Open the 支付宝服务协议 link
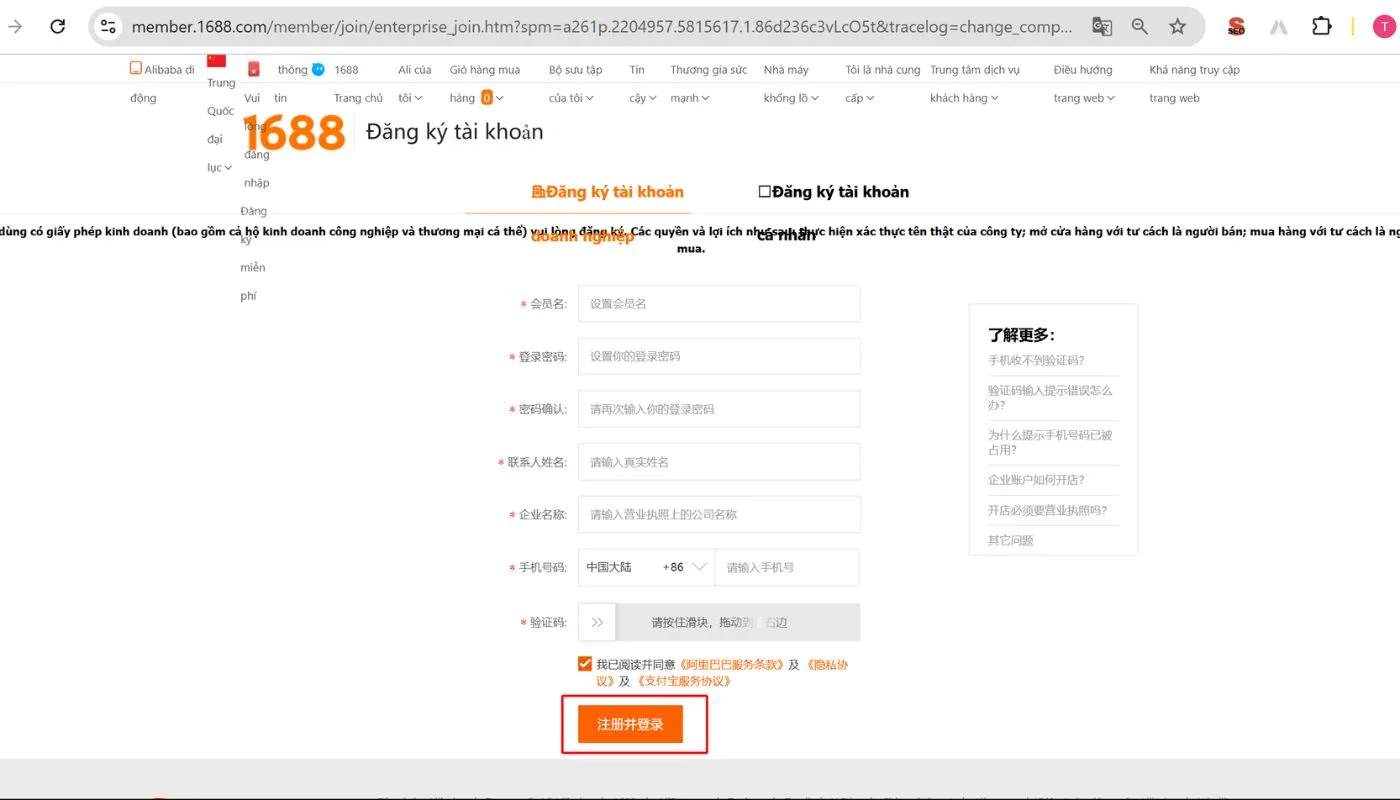 683,681
